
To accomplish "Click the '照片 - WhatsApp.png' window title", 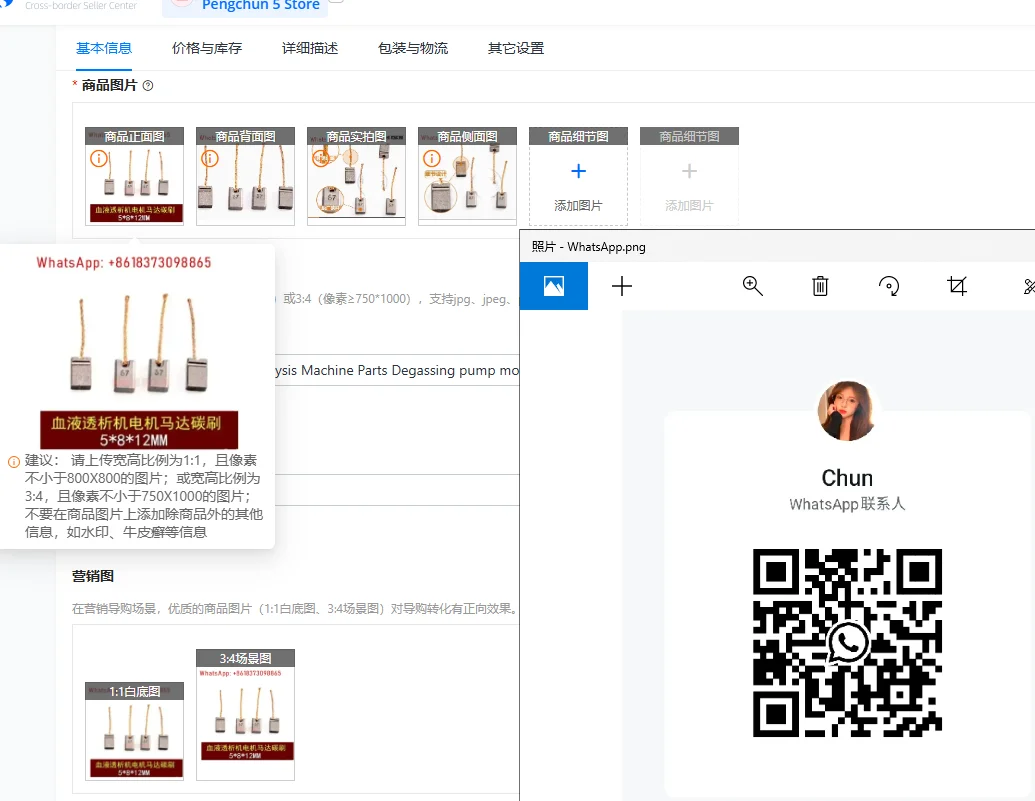I will point(588,247).
